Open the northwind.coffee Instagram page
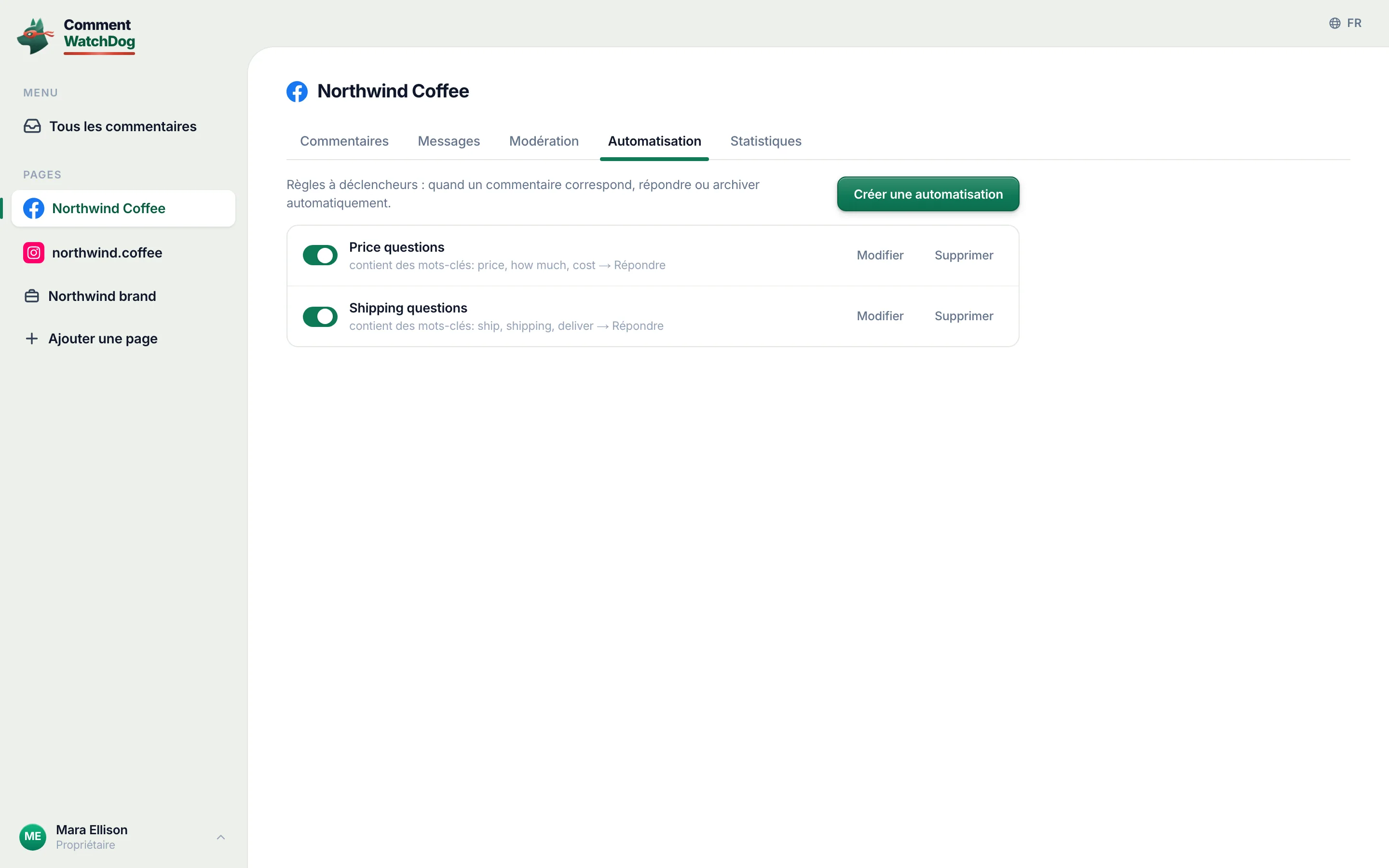This screenshot has width=1389, height=868. tap(123, 253)
